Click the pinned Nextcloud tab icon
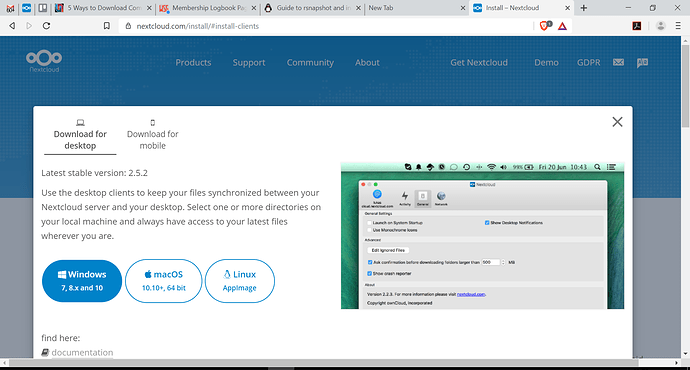The height and width of the screenshot is (370, 690). click(x=26, y=8)
